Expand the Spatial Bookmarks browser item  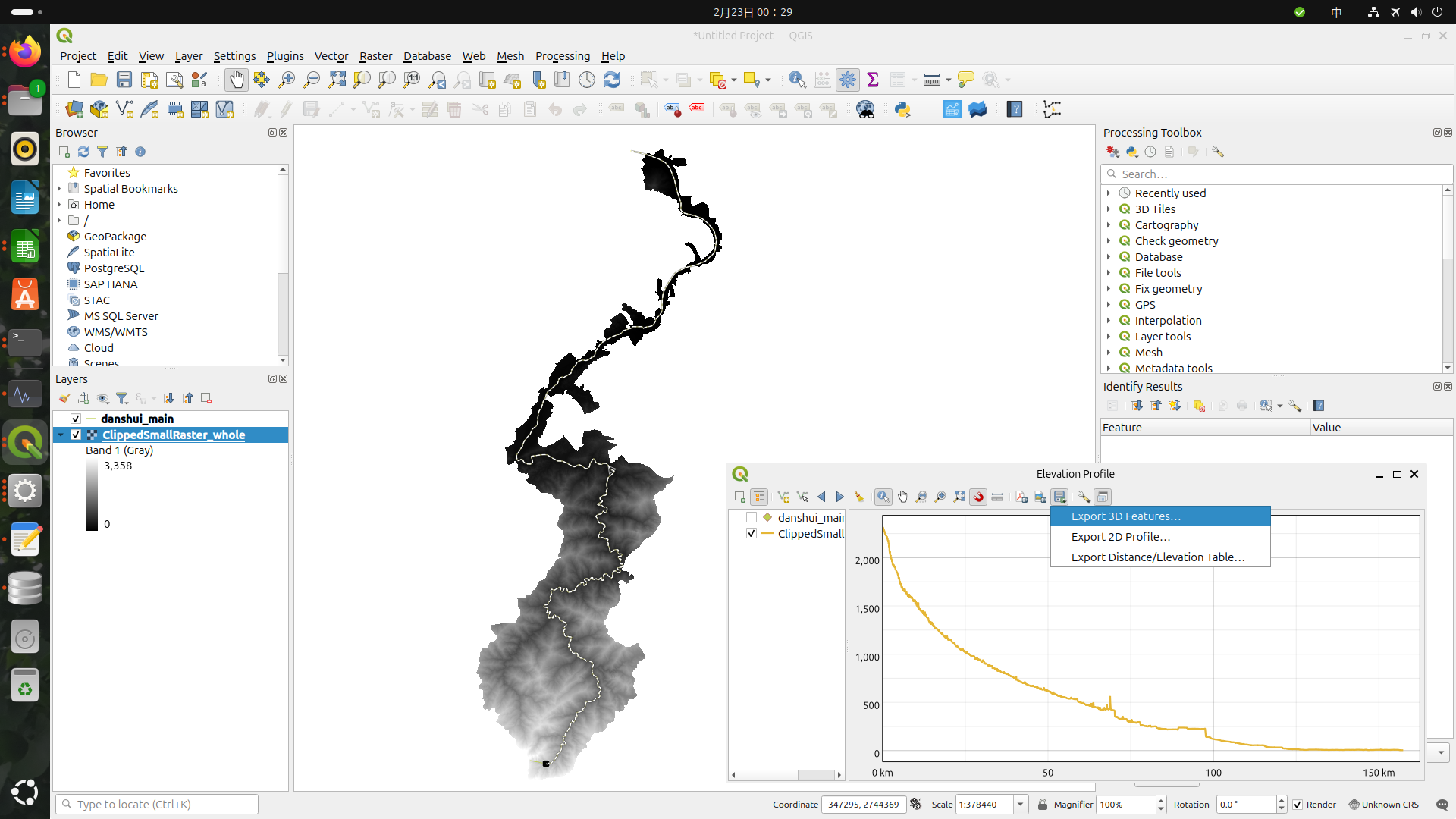click(59, 188)
